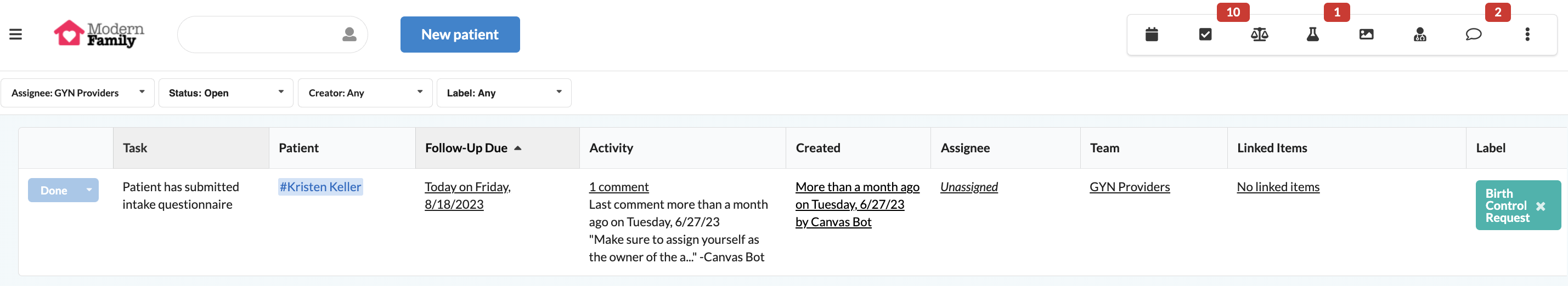
Task: Open the Label: Any dropdown
Action: [x=504, y=93]
